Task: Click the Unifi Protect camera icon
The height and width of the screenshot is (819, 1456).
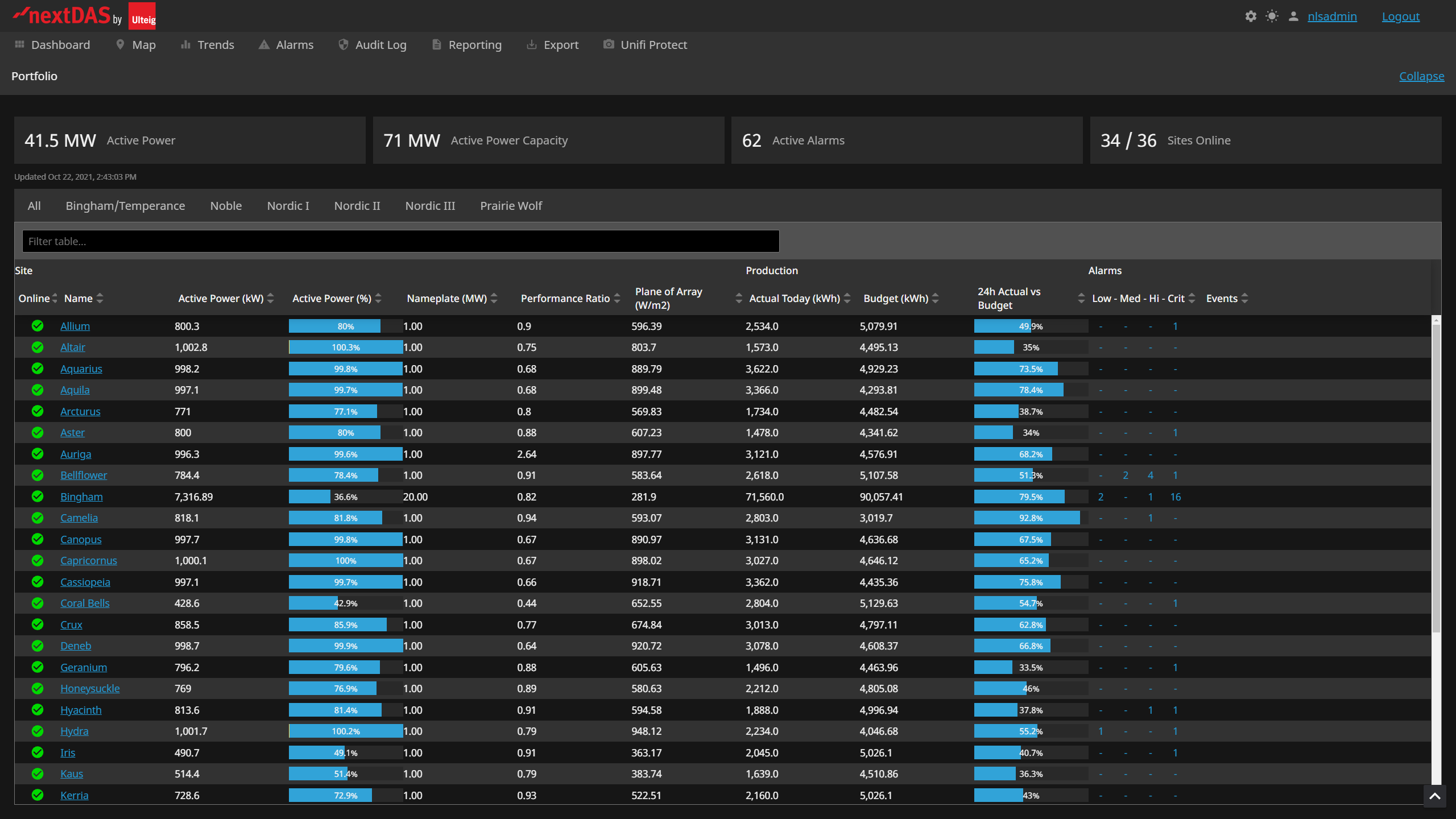Action: (x=609, y=44)
